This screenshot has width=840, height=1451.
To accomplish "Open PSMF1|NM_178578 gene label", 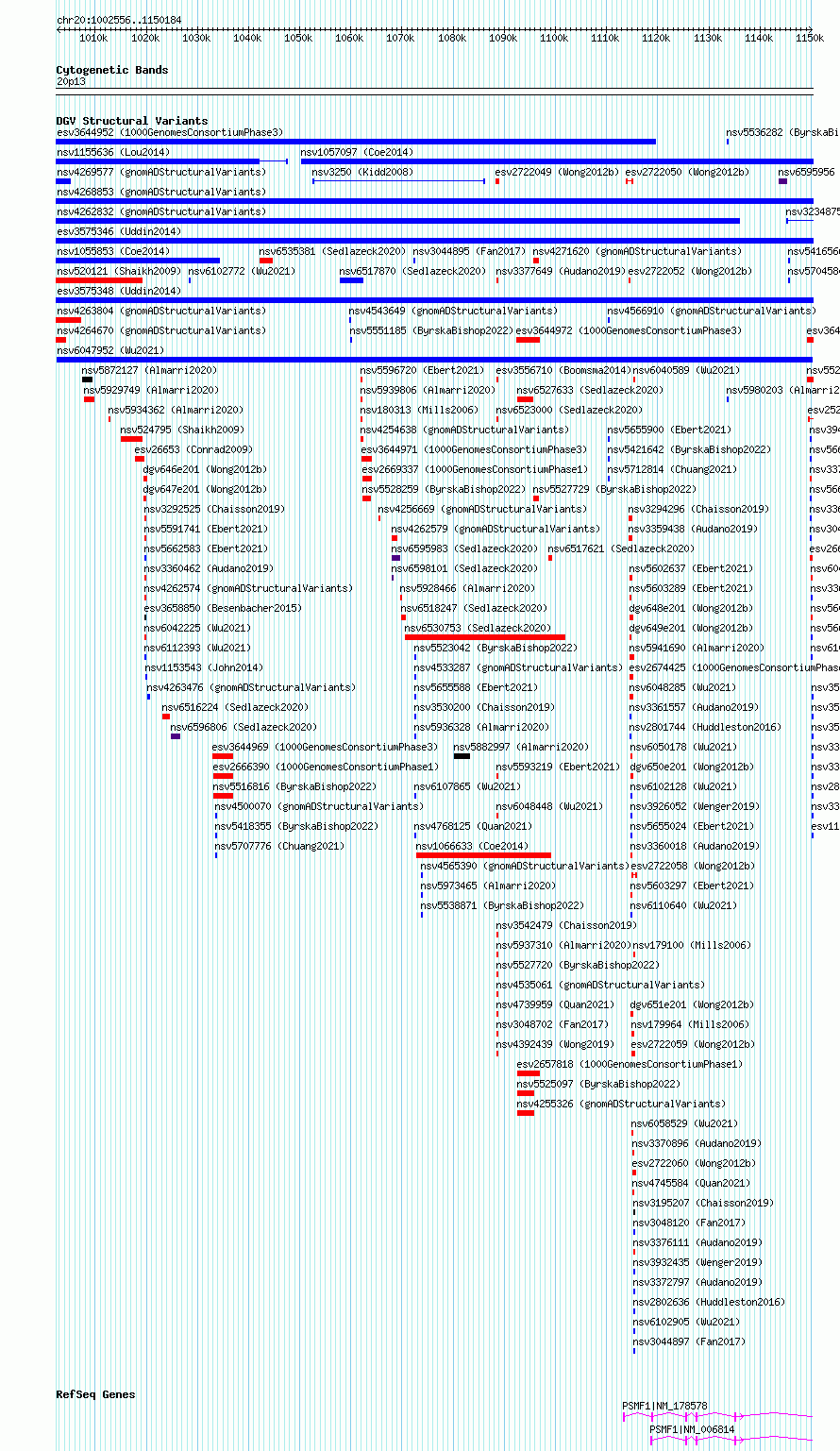I will (664, 1406).
